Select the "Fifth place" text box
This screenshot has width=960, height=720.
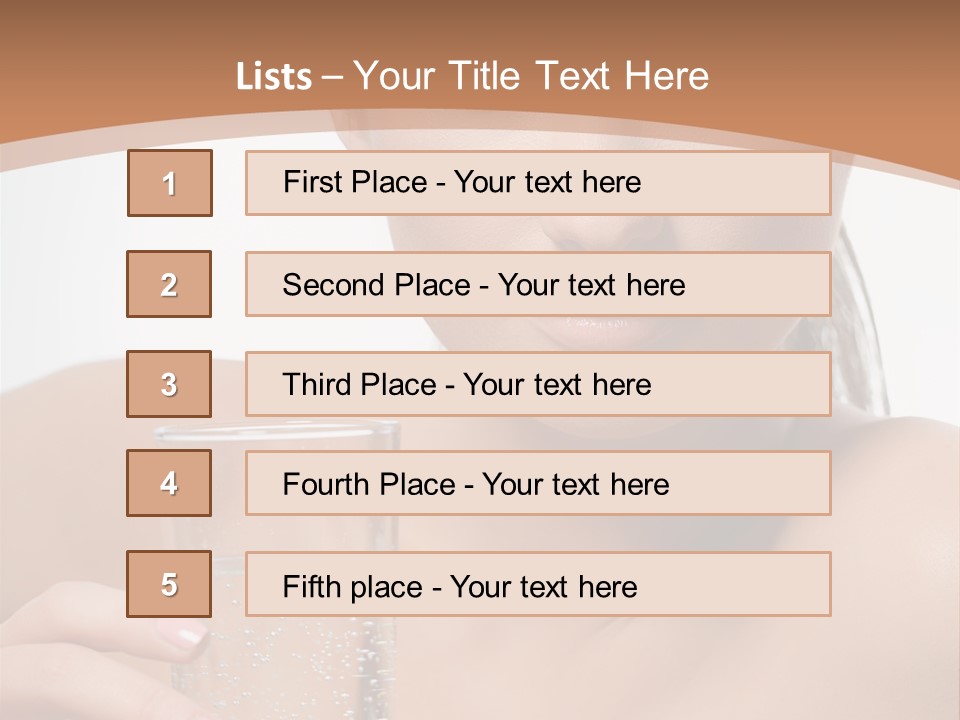point(538,584)
